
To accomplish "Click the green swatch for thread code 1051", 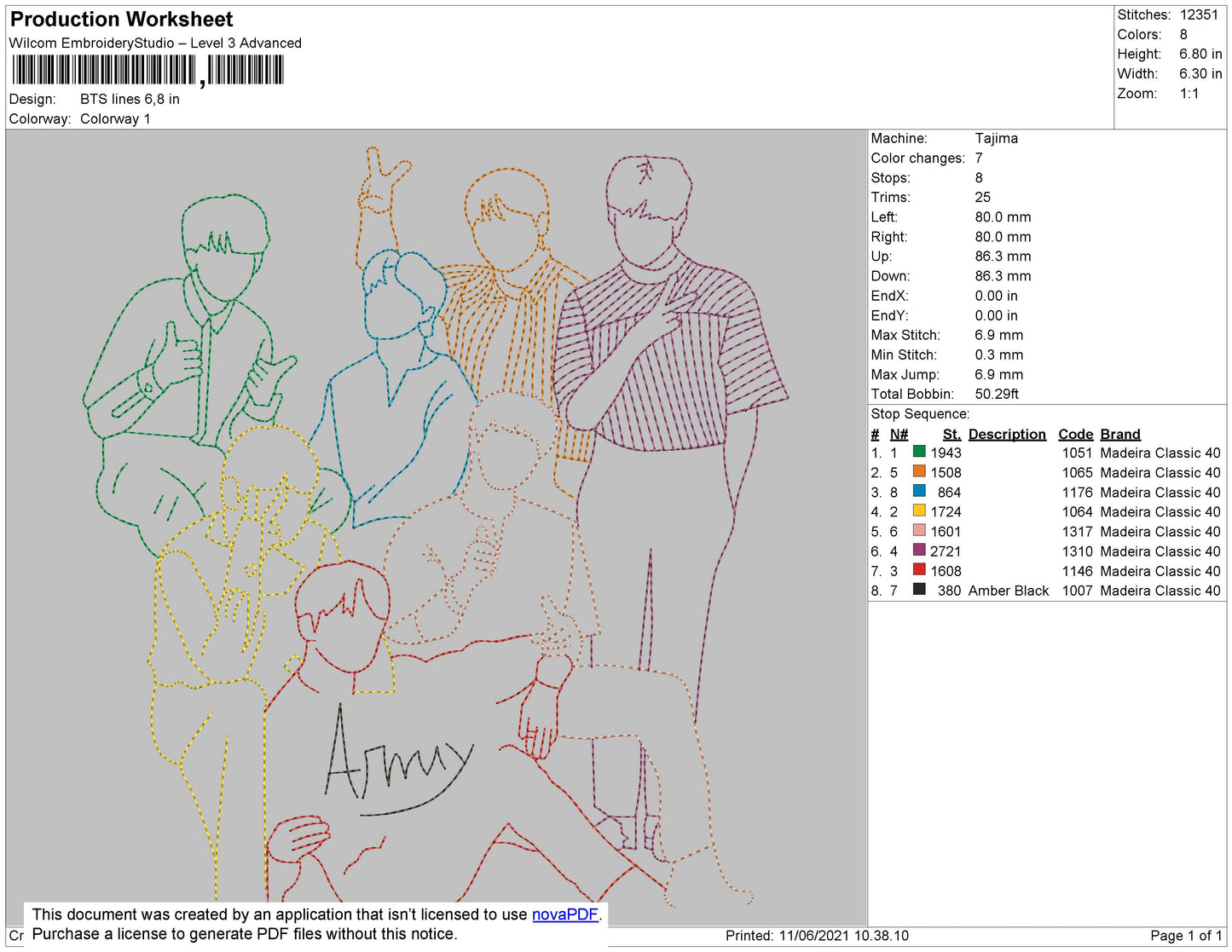I will 919,452.
